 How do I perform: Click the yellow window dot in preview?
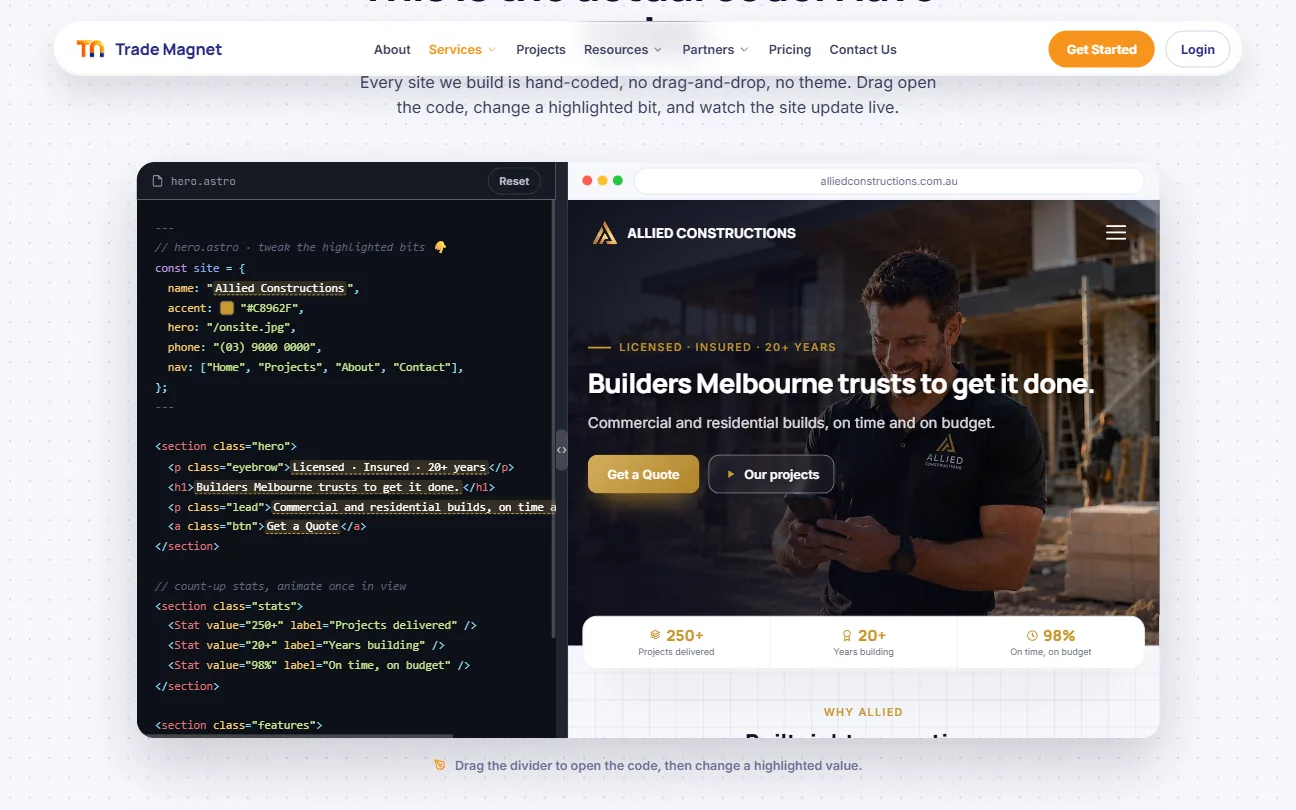602,181
